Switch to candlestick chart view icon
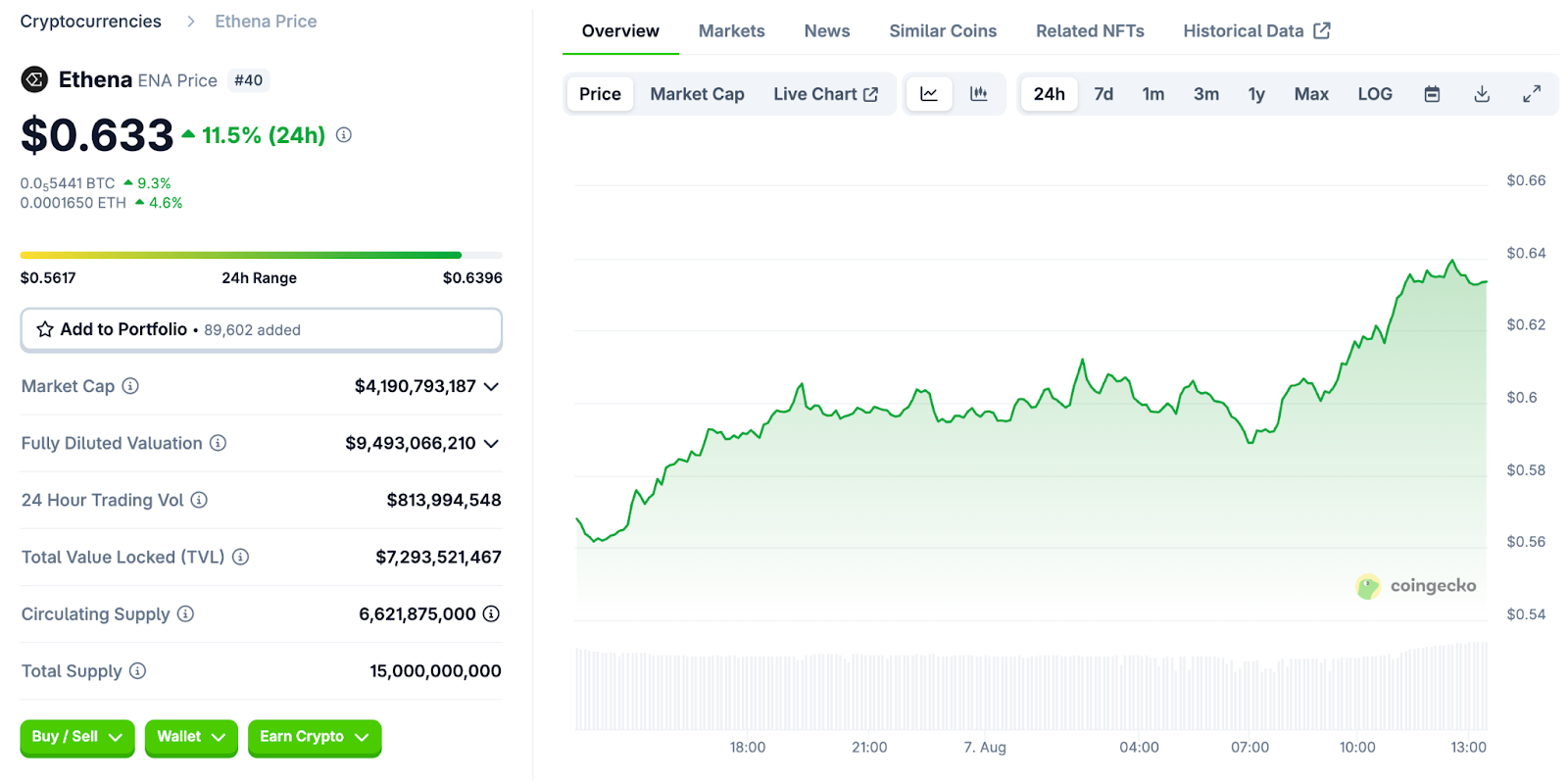This screenshot has width=1568, height=781. pyautogui.click(x=978, y=94)
